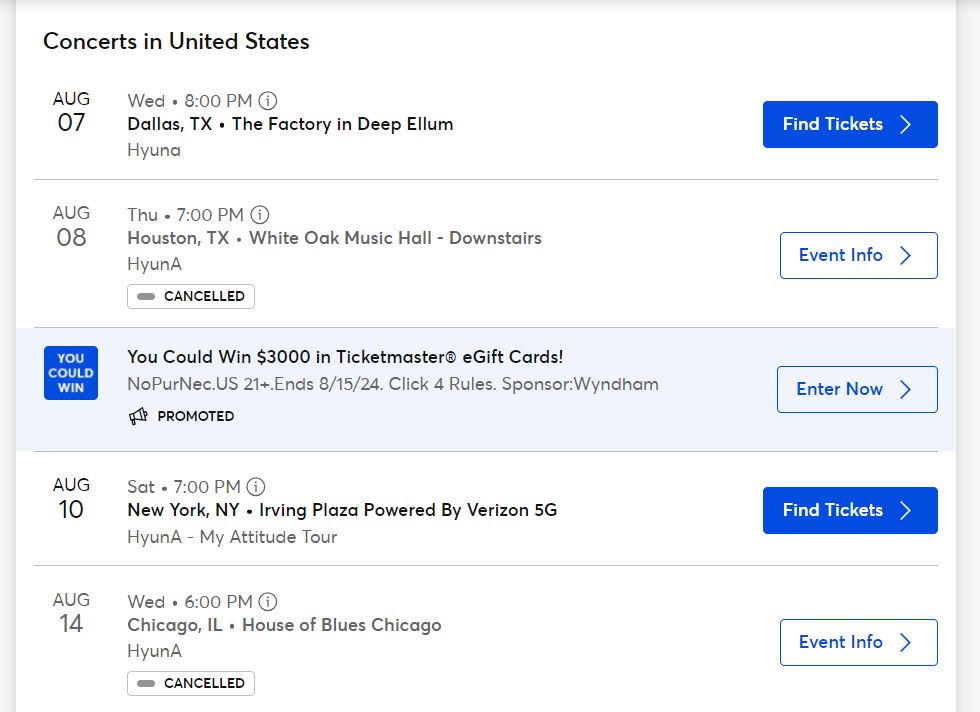
Task: Find Tickets for Dallas concert
Action: coord(849,124)
